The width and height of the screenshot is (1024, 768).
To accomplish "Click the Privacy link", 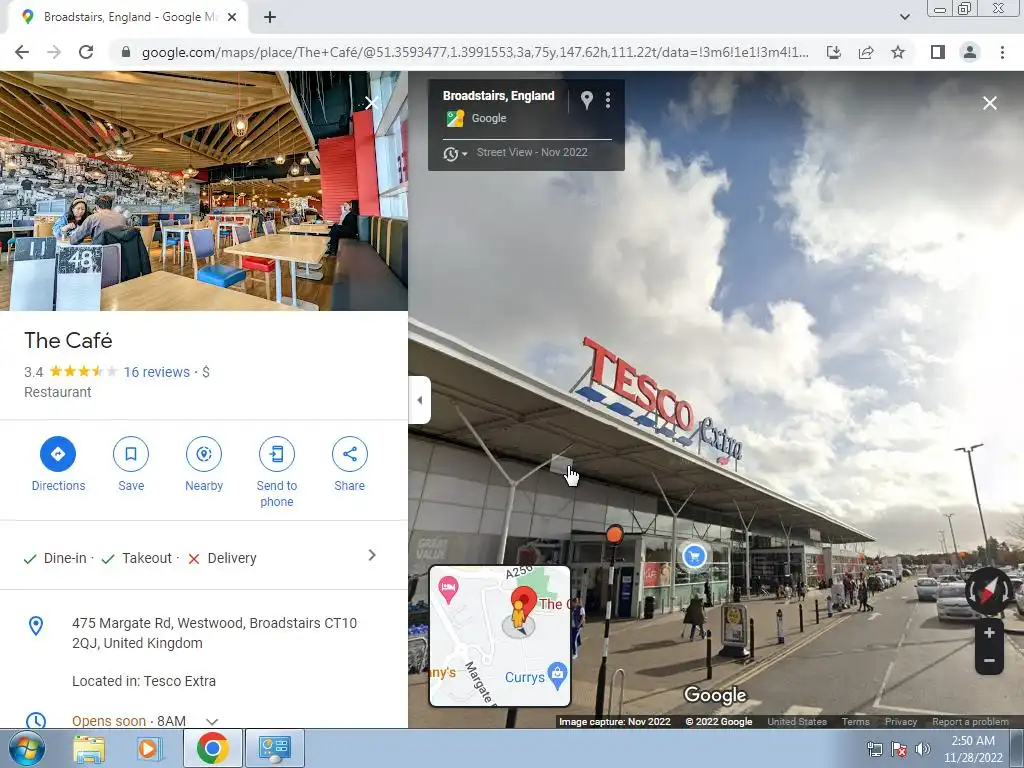I will pyautogui.click(x=901, y=722).
